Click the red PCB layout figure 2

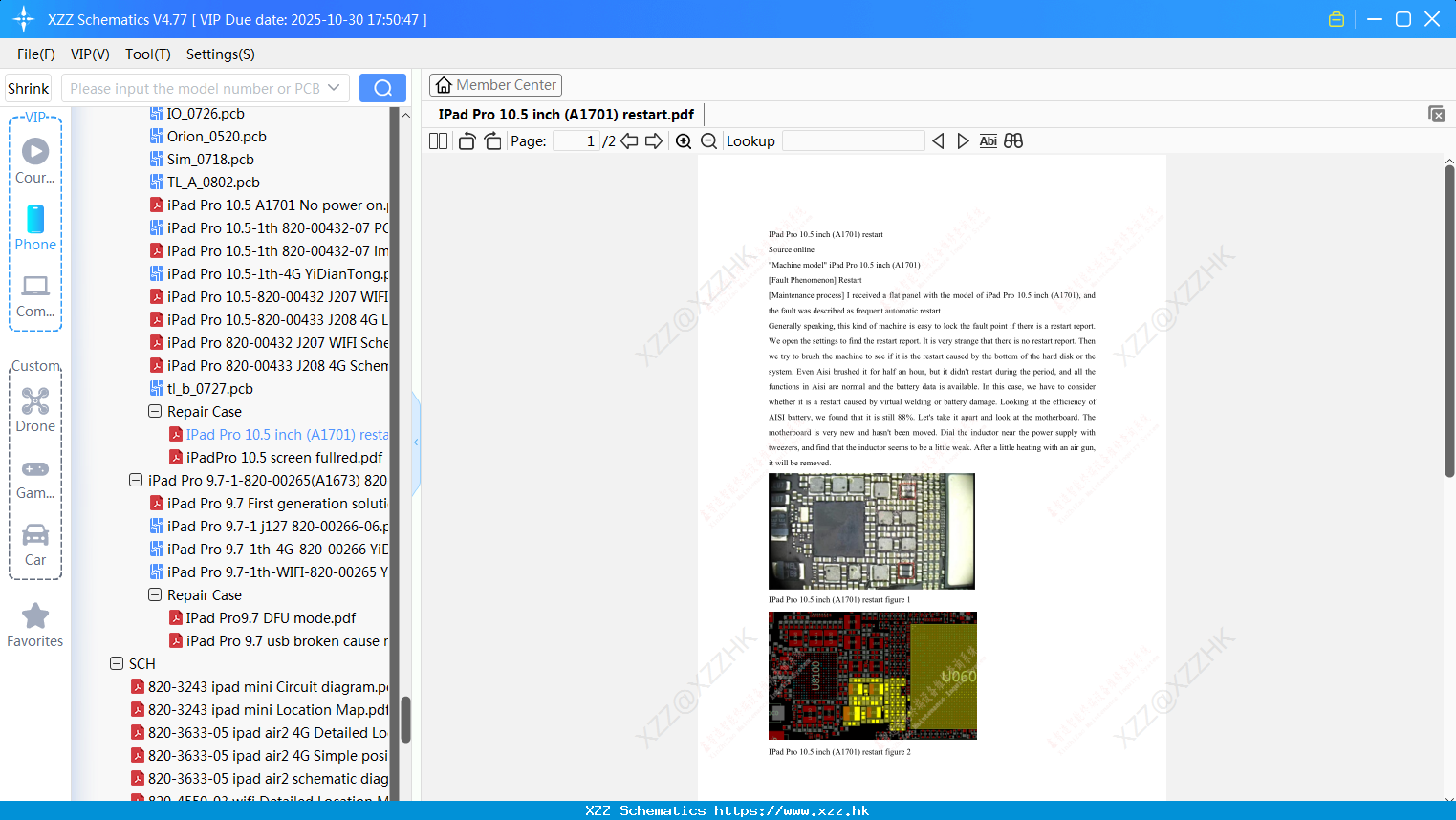873,676
